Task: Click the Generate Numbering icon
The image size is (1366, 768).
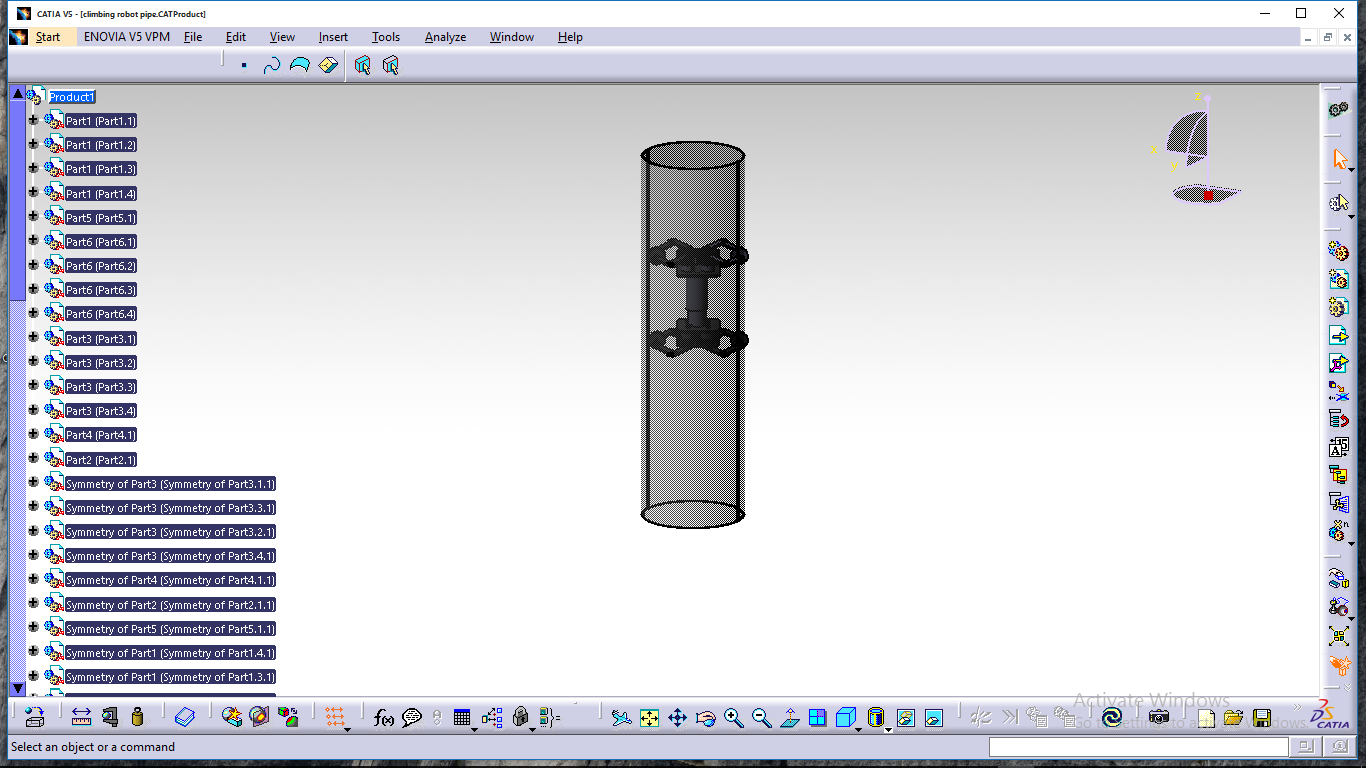Action: pyautogui.click(x=1338, y=447)
